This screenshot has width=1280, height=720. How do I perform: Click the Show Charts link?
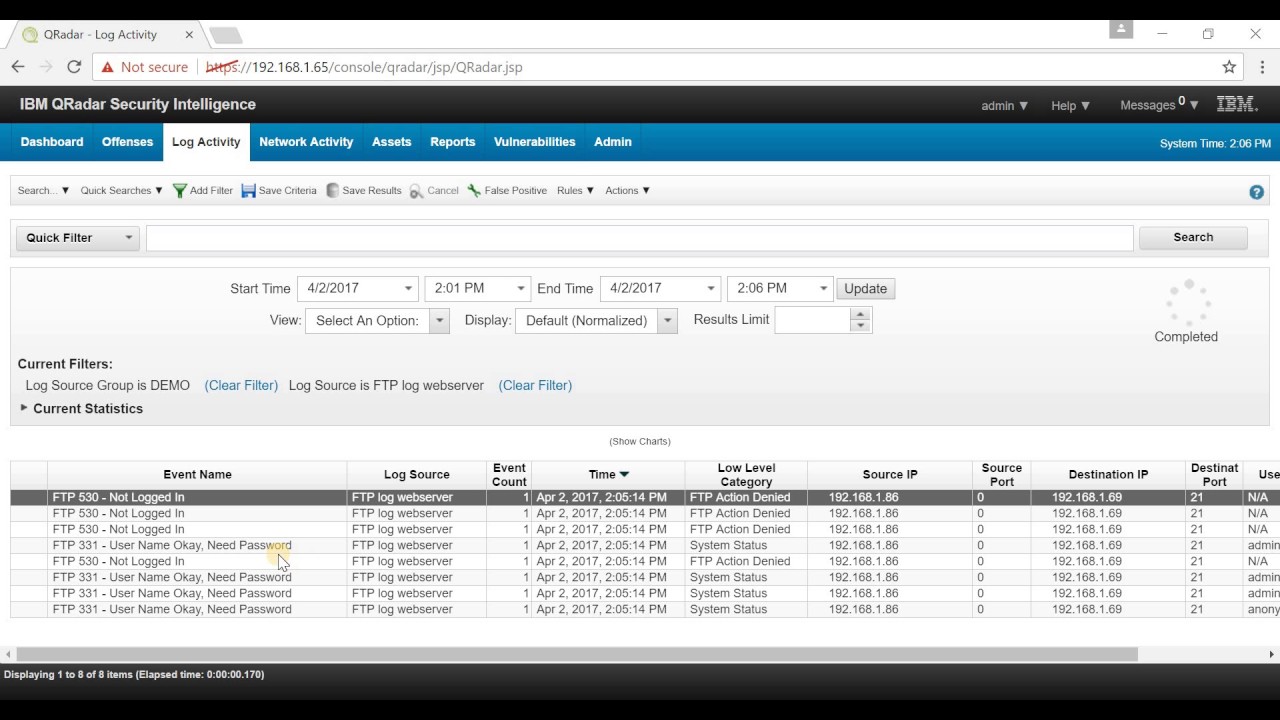click(x=640, y=441)
